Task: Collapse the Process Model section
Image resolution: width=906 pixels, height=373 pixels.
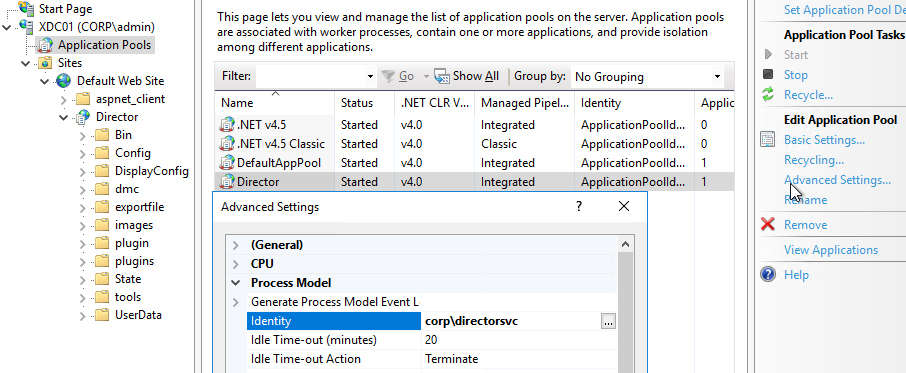Action: coord(235,283)
